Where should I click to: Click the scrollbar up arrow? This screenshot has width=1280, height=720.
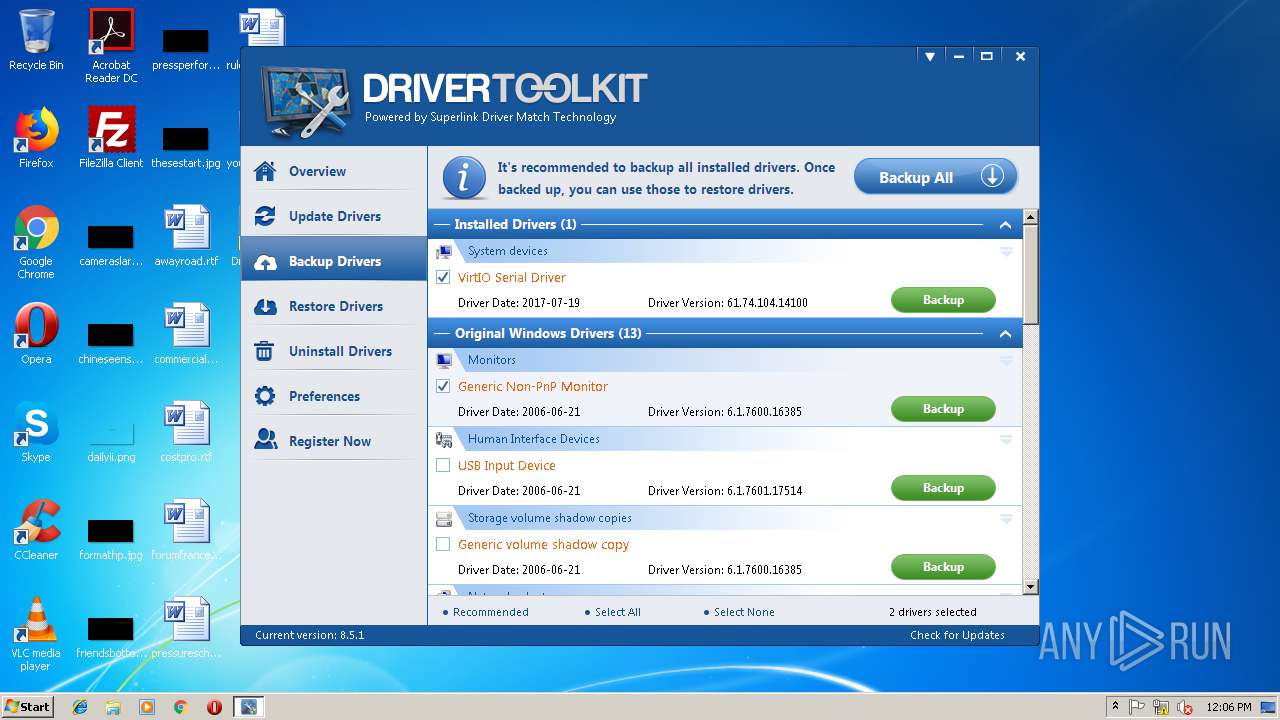[x=1031, y=217]
